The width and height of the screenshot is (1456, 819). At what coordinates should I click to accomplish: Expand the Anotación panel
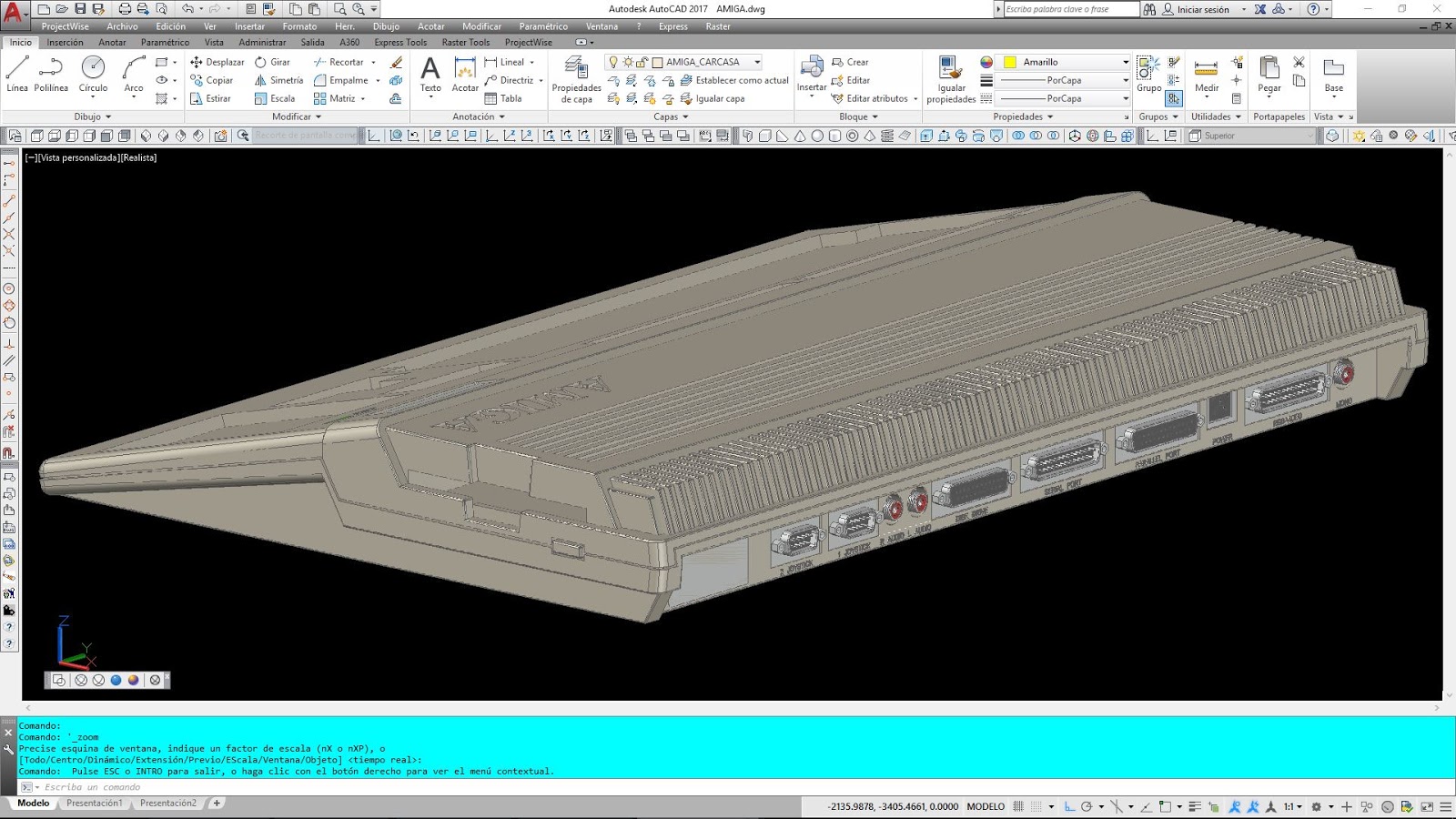(479, 116)
